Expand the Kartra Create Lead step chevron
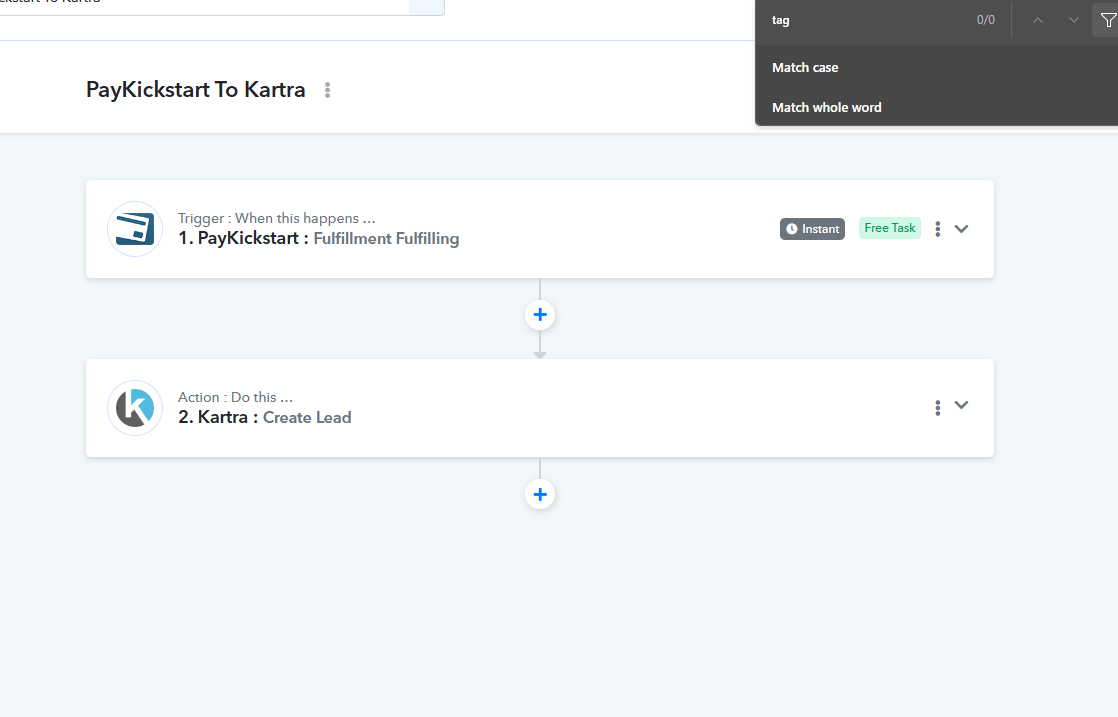The width and height of the screenshot is (1118, 717). (961, 405)
